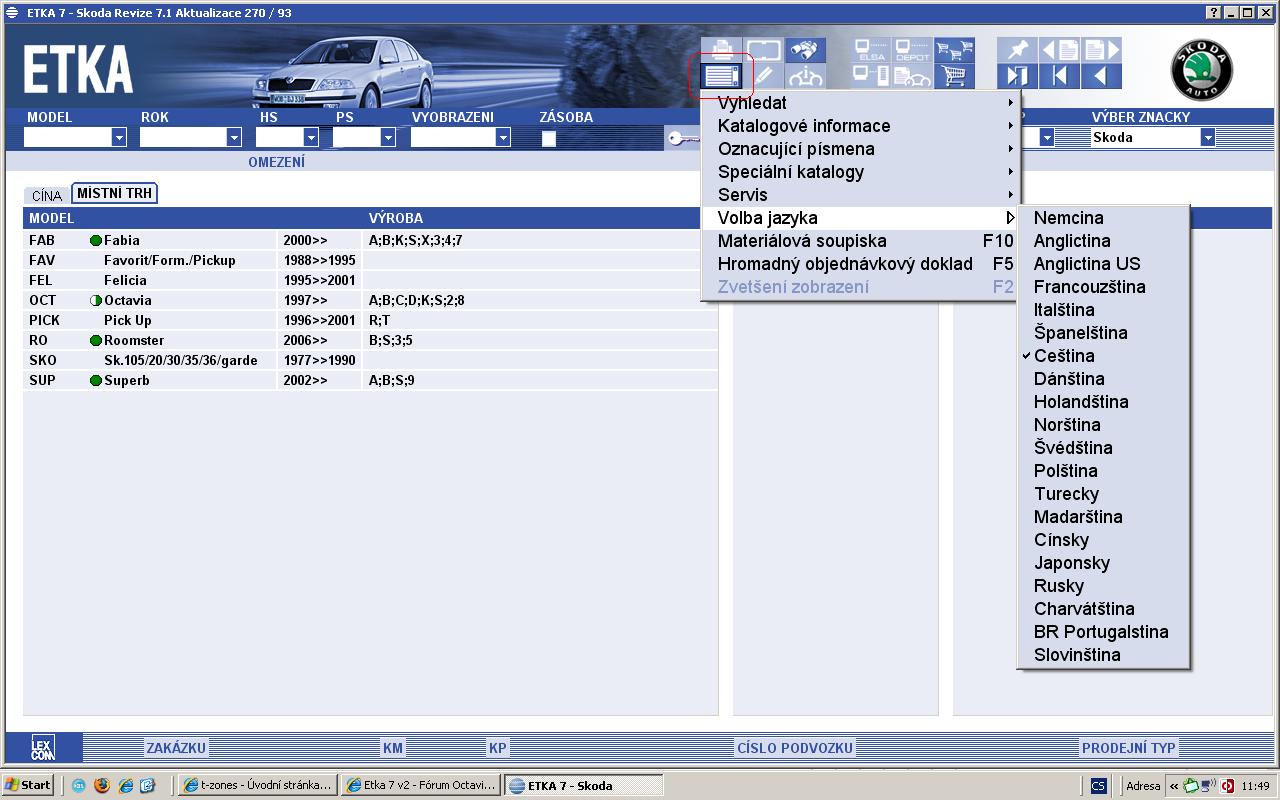Open search with the binoculars icon
This screenshot has height=800, width=1280.
tap(805, 50)
